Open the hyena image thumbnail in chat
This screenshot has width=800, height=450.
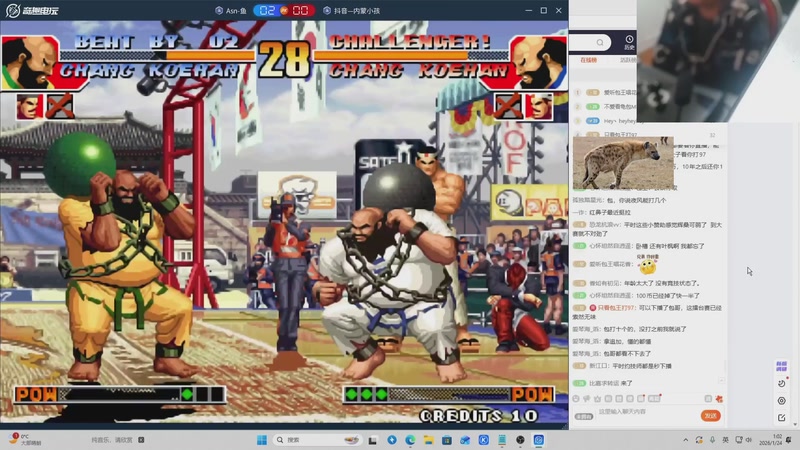click(623, 163)
